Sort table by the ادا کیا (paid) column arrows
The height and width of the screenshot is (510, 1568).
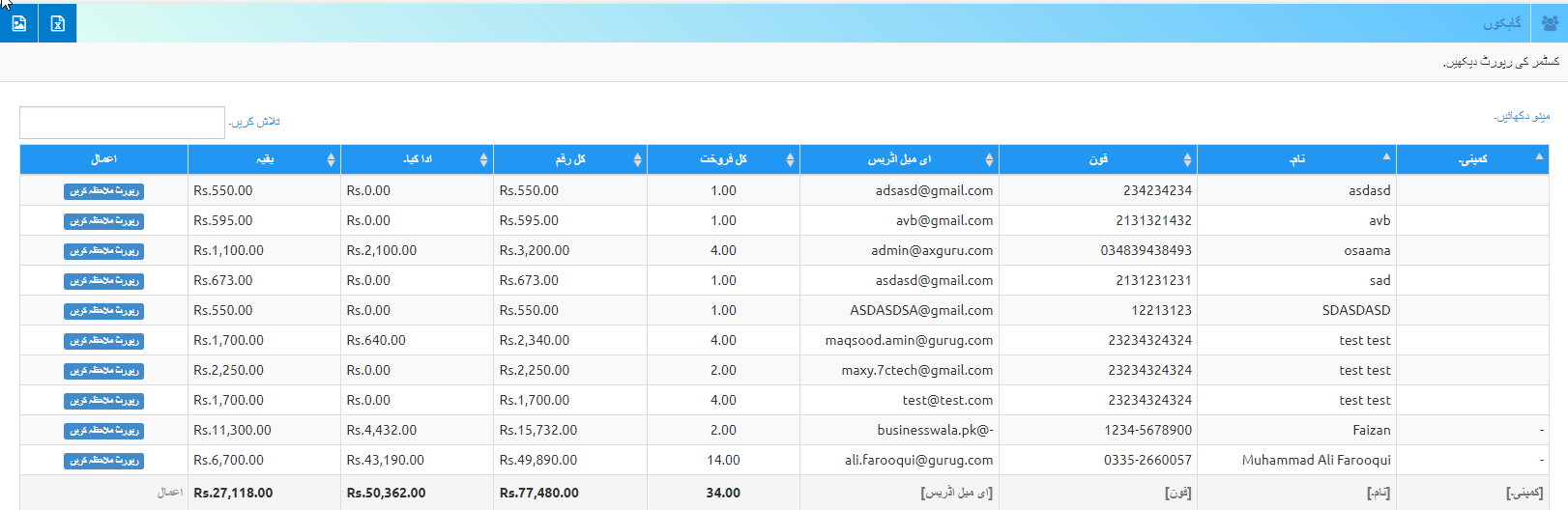tap(483, 159)
